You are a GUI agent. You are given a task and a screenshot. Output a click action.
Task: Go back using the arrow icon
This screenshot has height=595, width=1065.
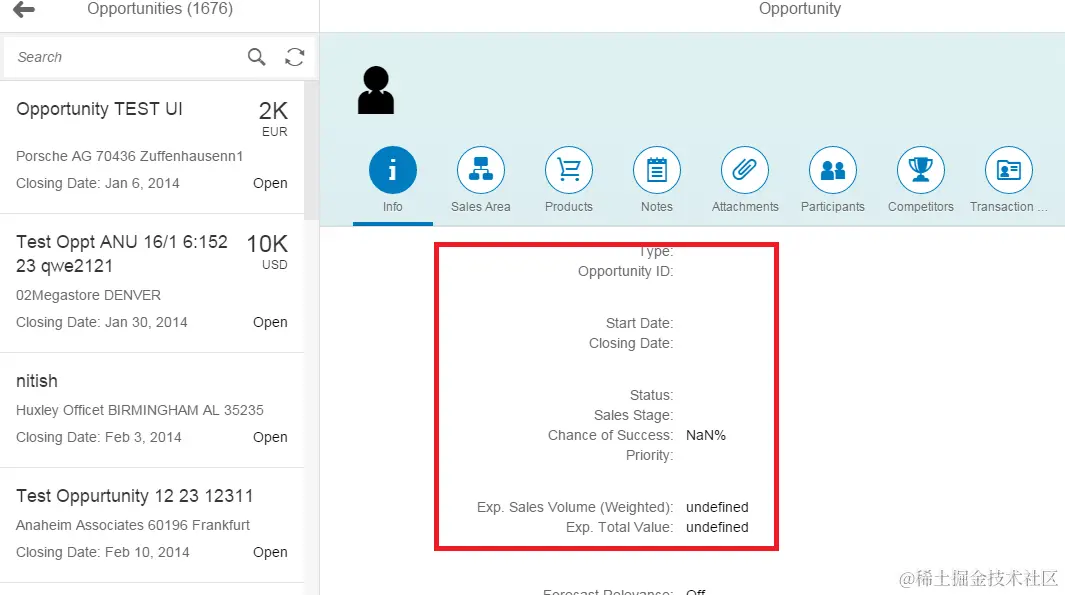(24, 10)
